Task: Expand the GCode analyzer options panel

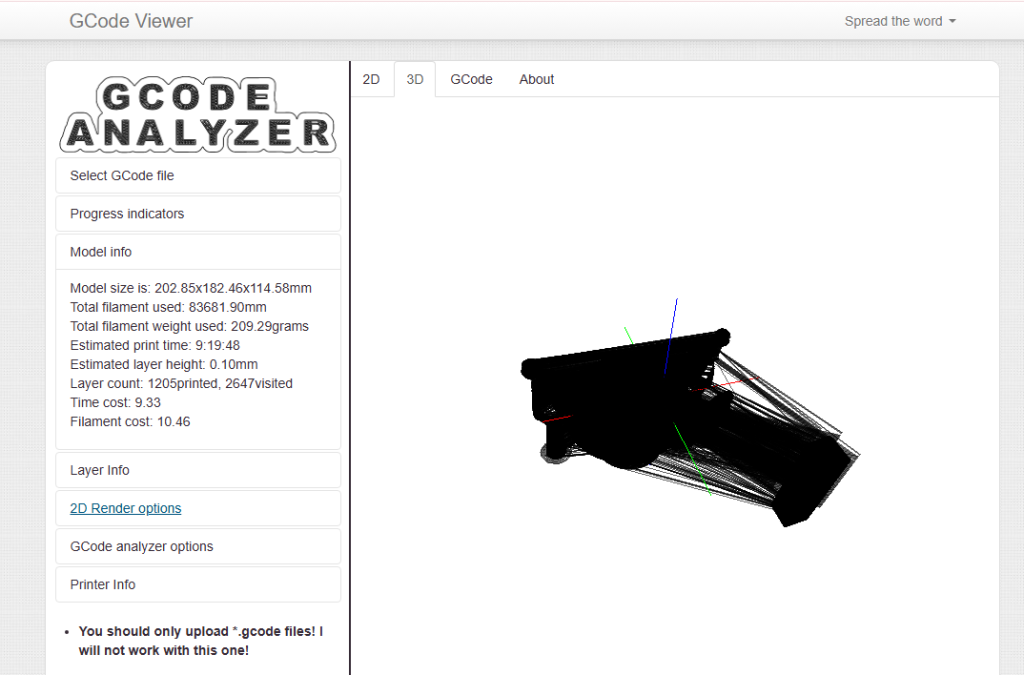Action: tap(197, 546)
